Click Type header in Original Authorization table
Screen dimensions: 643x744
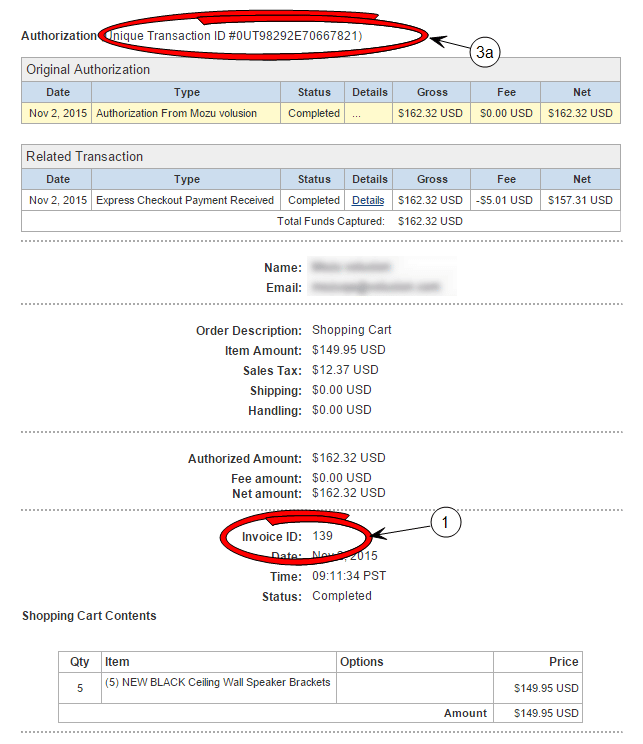tap(187, 93)
